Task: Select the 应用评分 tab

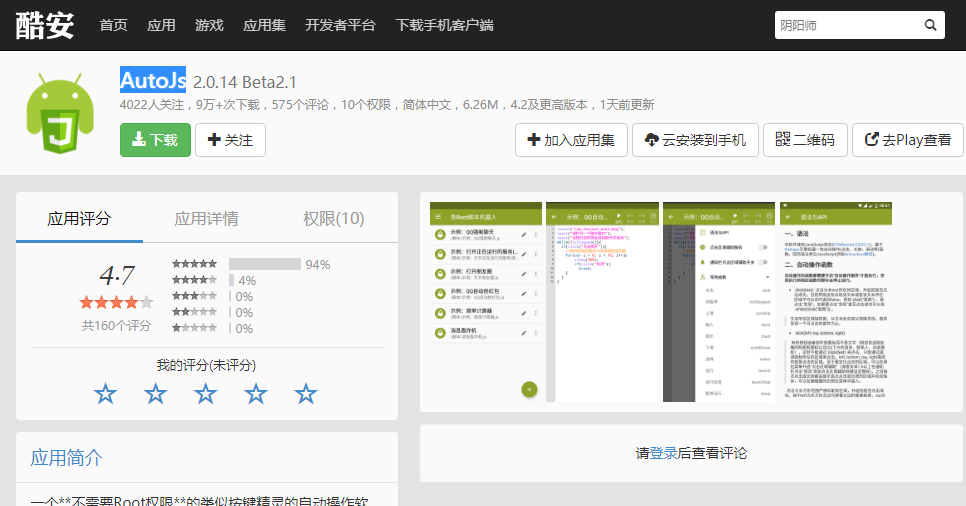Action: pyautogui.click(x=79, y=219)
